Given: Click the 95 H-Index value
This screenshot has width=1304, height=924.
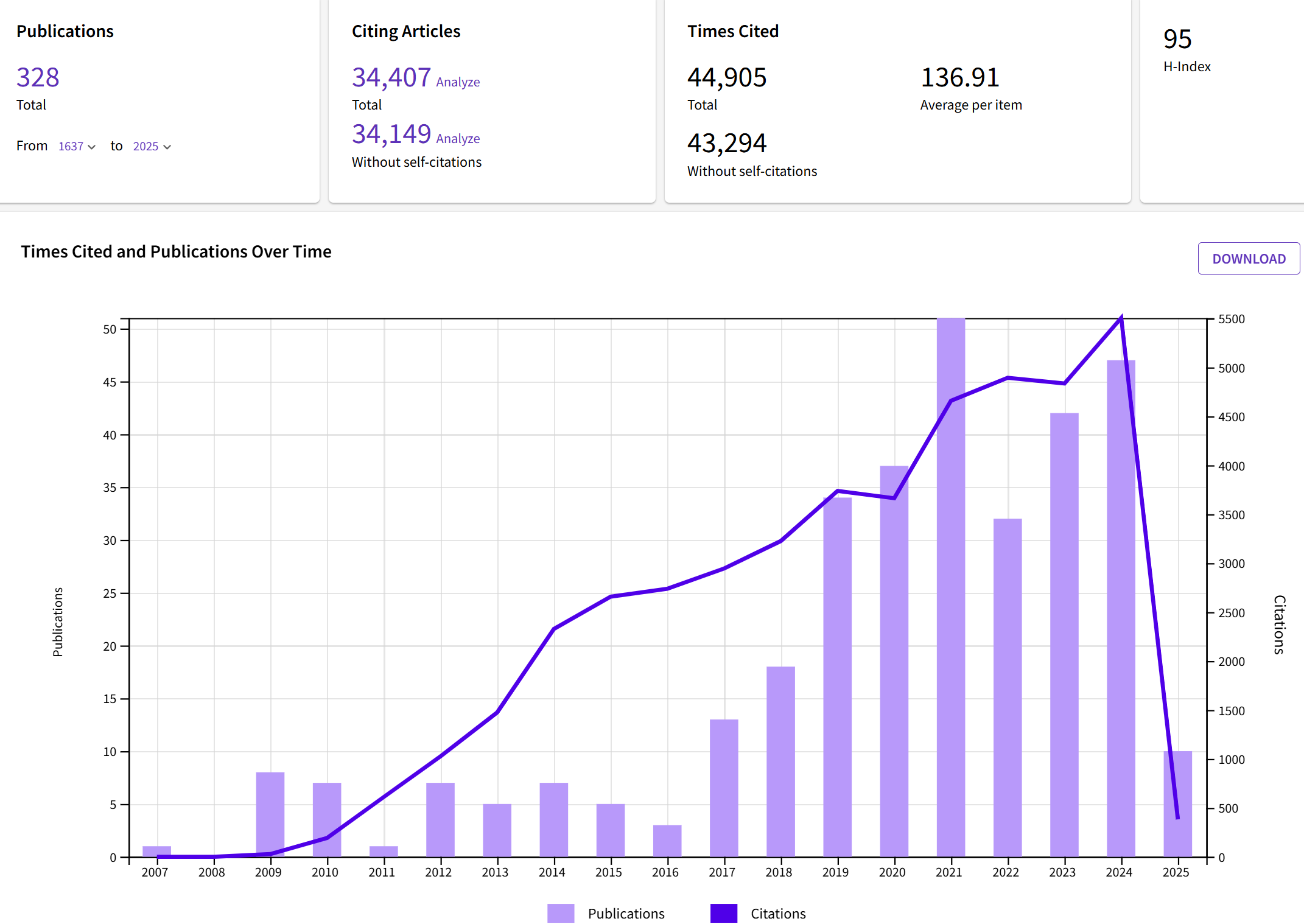Looking at the screenshot, I should pos(1177,39).
